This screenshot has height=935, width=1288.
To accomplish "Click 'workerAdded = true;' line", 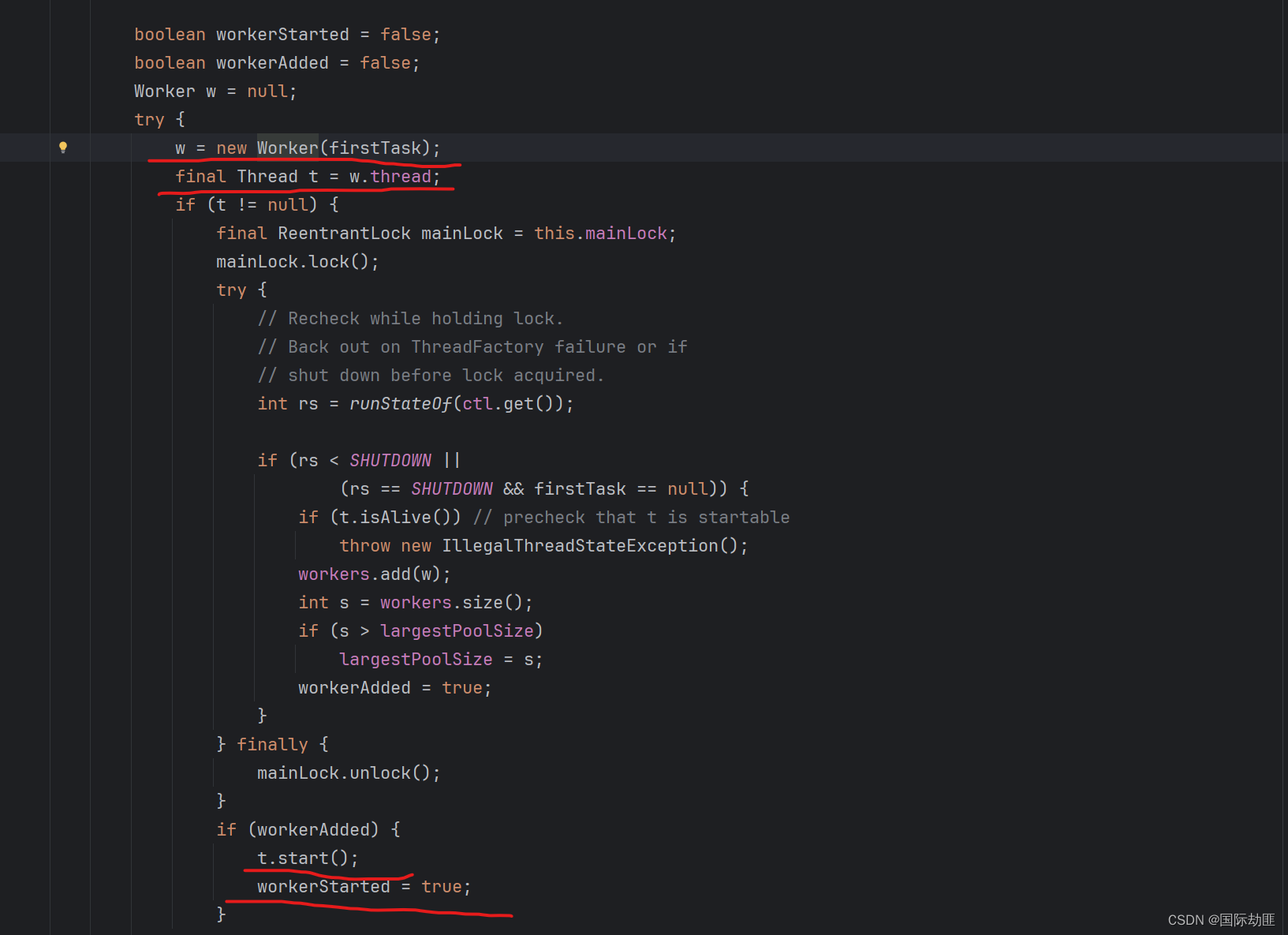I will 395,688.
